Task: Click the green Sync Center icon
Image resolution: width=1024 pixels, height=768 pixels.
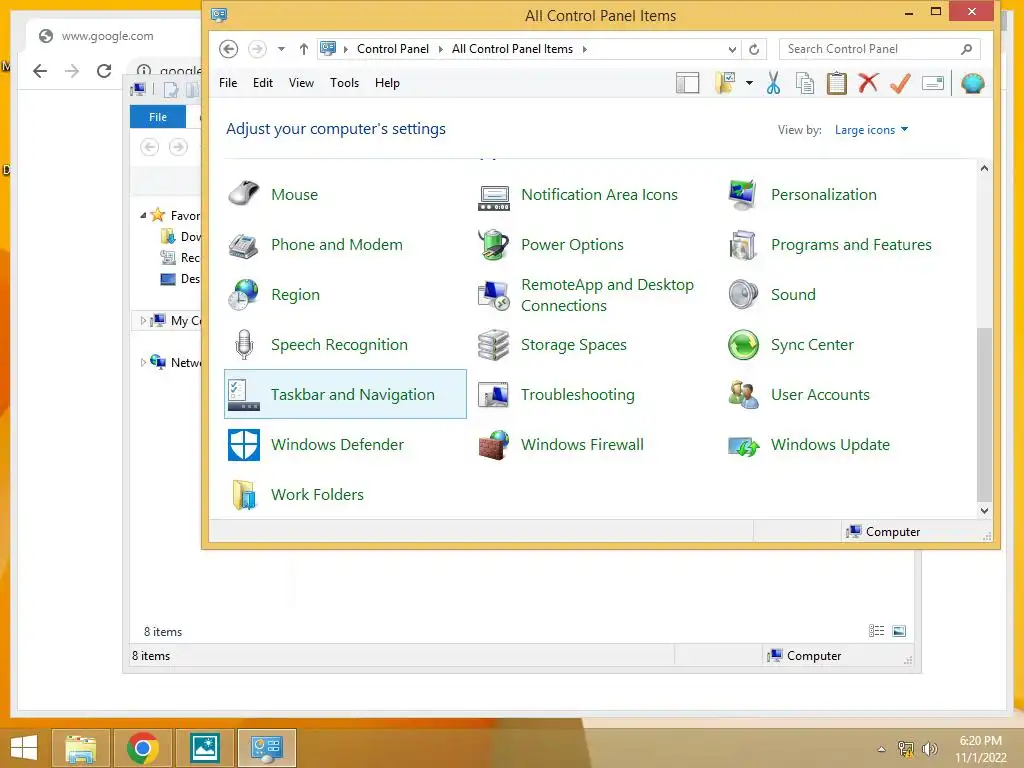Action: point(743,345)
